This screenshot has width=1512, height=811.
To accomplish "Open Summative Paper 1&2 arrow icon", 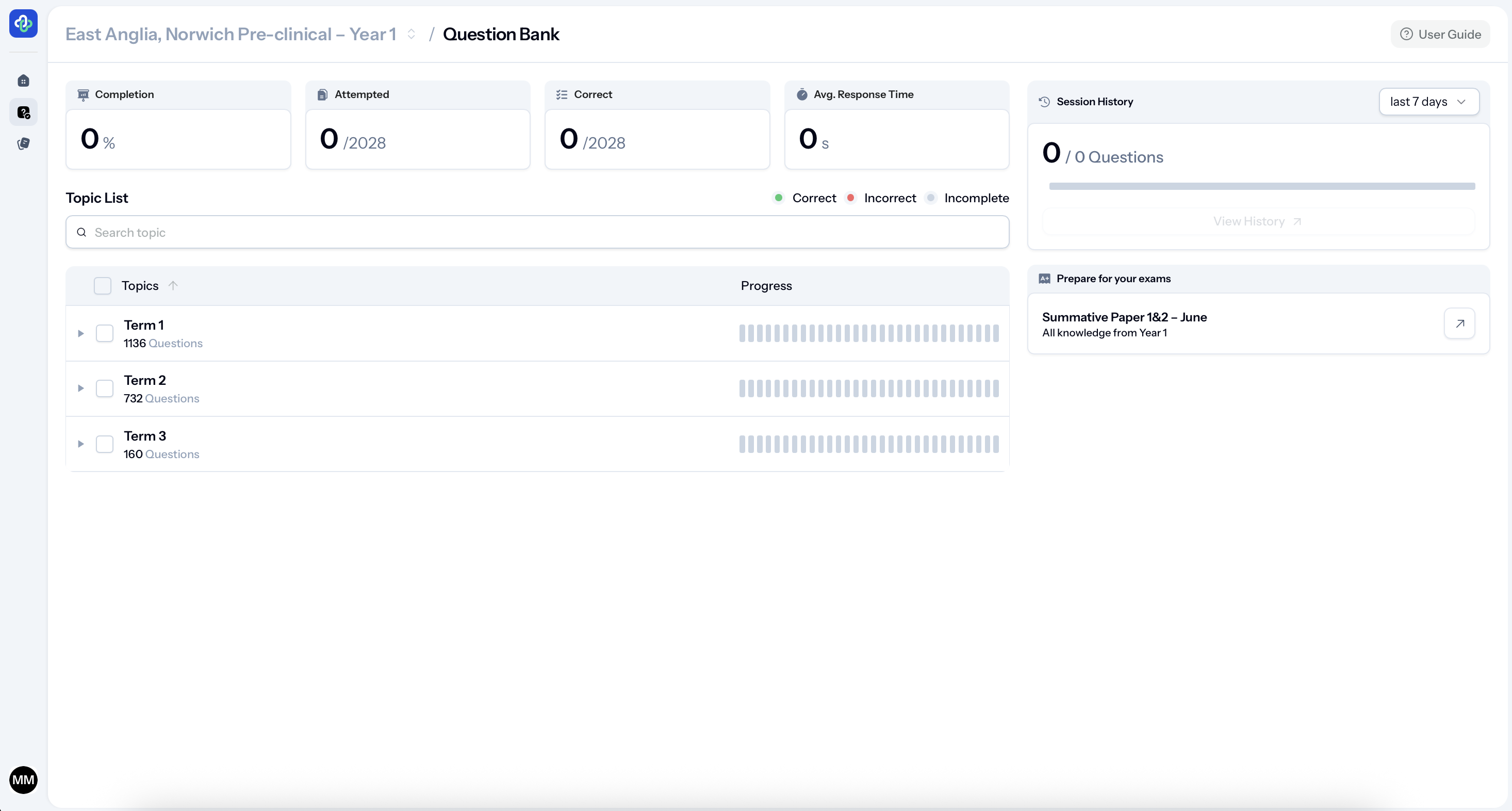I will 1459,323.
